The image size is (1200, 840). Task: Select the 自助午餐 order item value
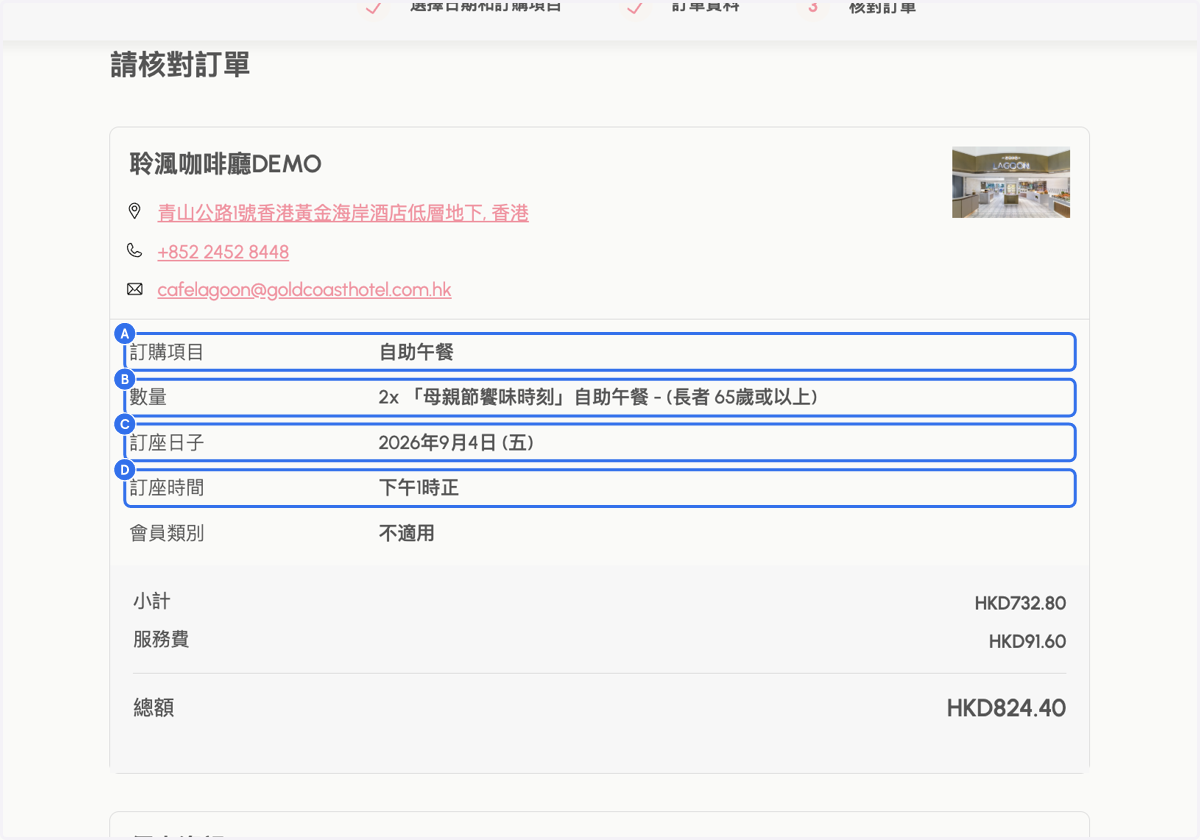coord(416,352)
